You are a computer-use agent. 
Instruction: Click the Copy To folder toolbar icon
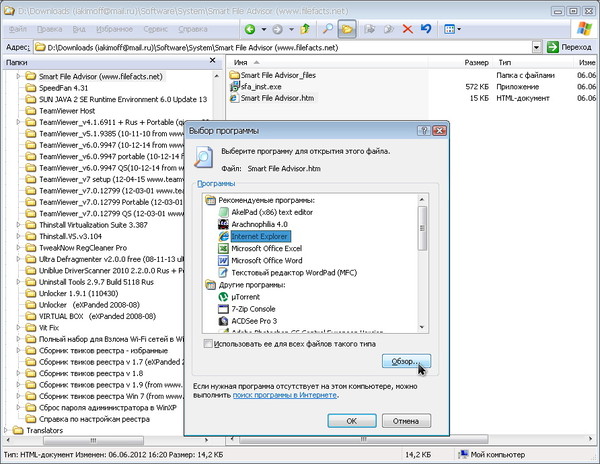click(389, 29)
